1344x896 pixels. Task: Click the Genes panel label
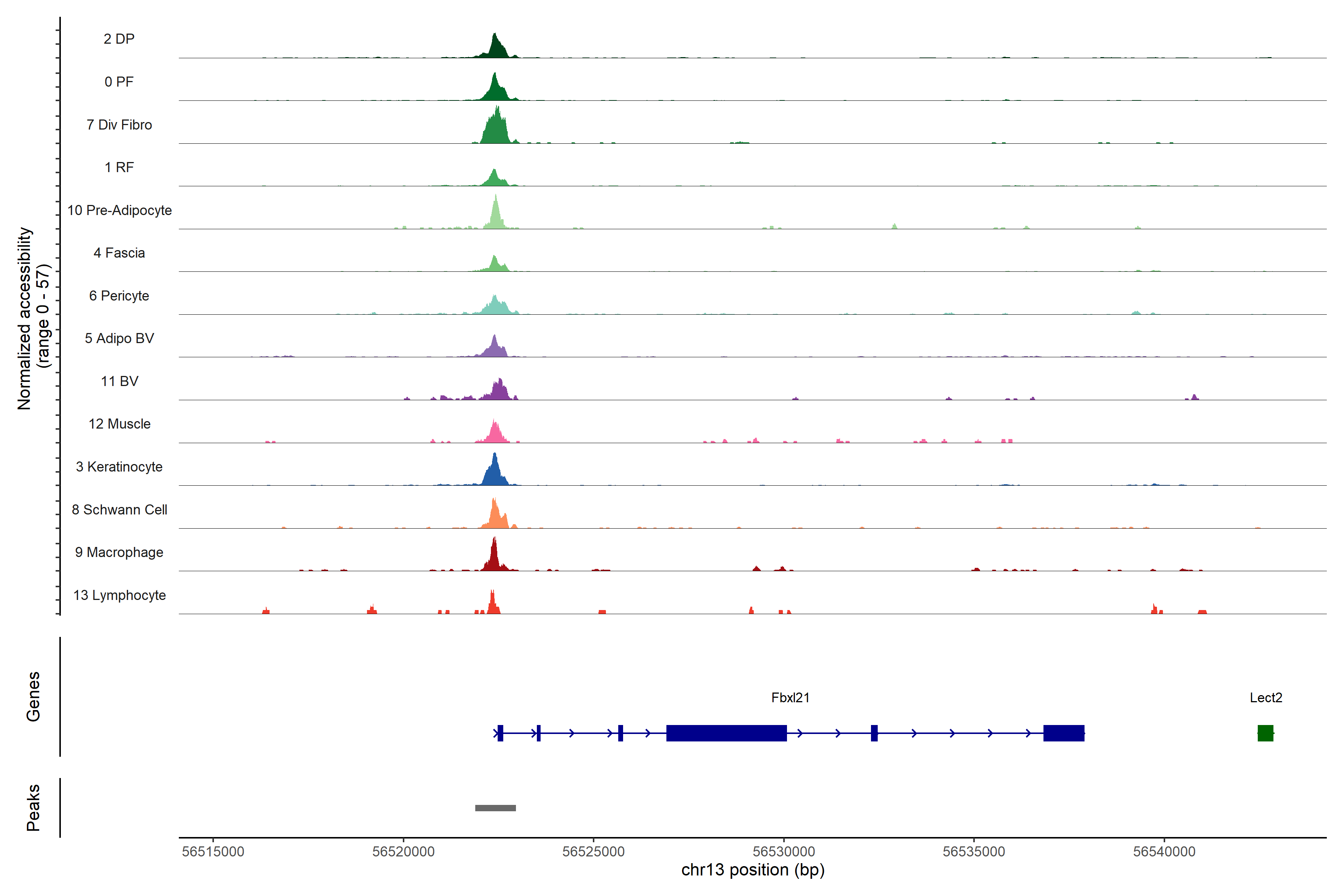coord(33,696)
